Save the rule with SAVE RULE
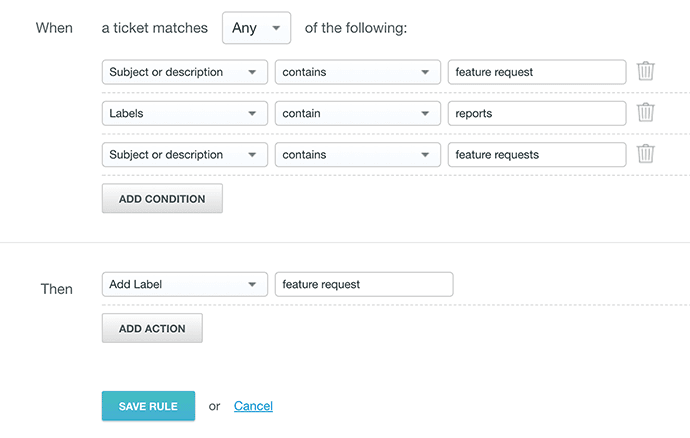The height and width of the screenshot is (438, 690). [148, 406]
